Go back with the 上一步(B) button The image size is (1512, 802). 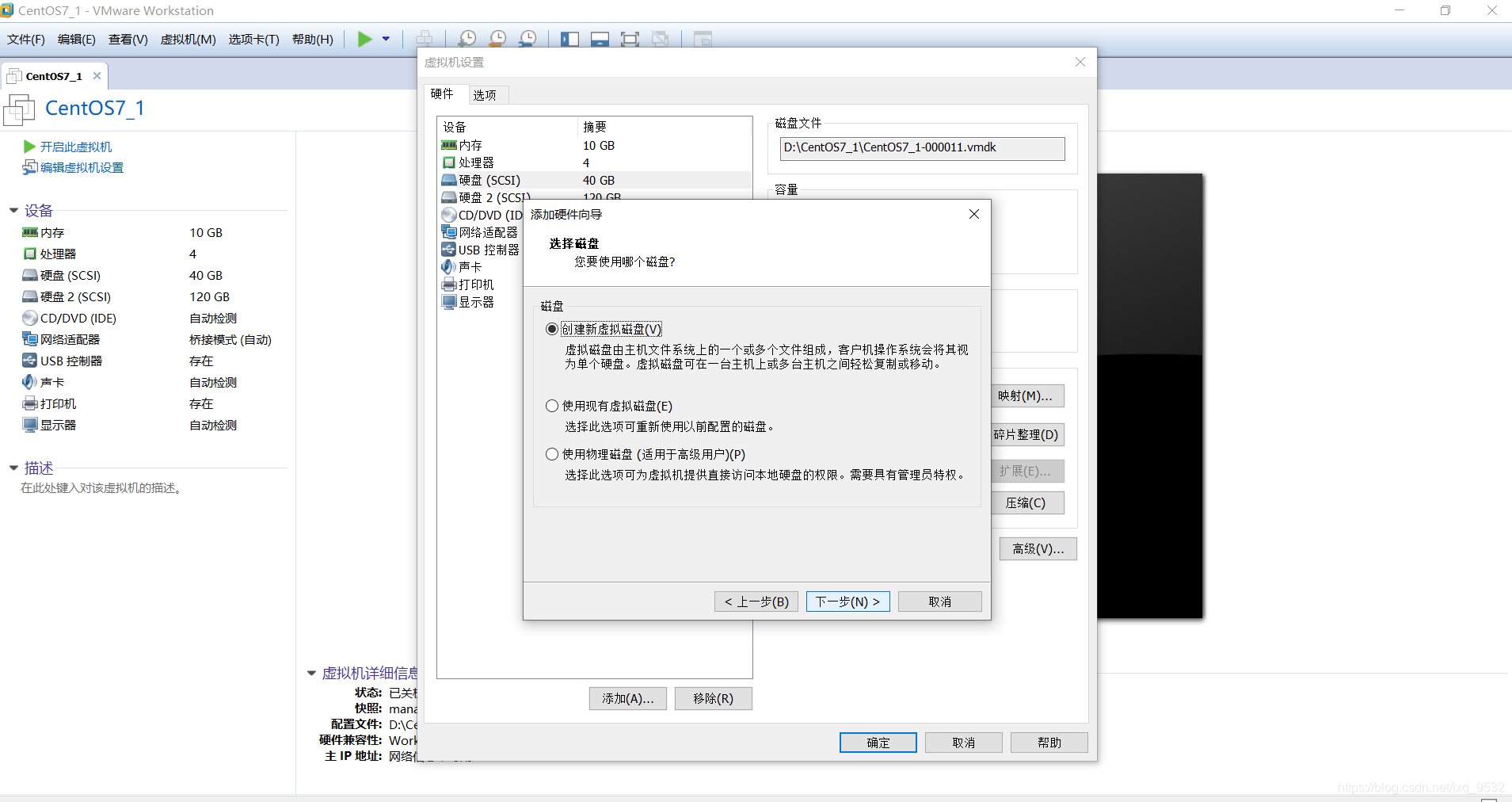(x=756, y=601)
